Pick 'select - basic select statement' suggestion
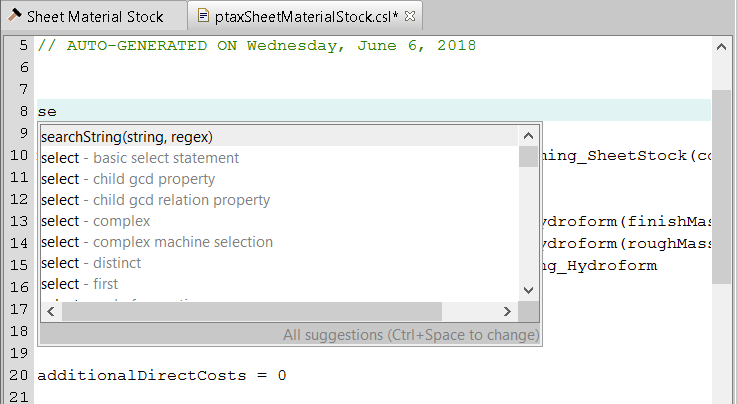 tap(140, 158)
